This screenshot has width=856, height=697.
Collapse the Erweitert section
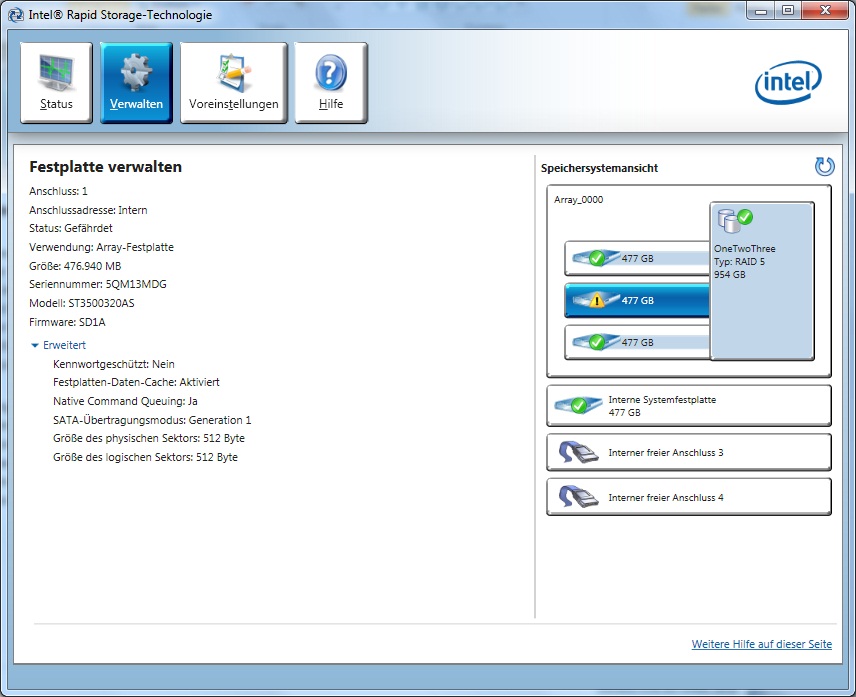coord(58,345)
